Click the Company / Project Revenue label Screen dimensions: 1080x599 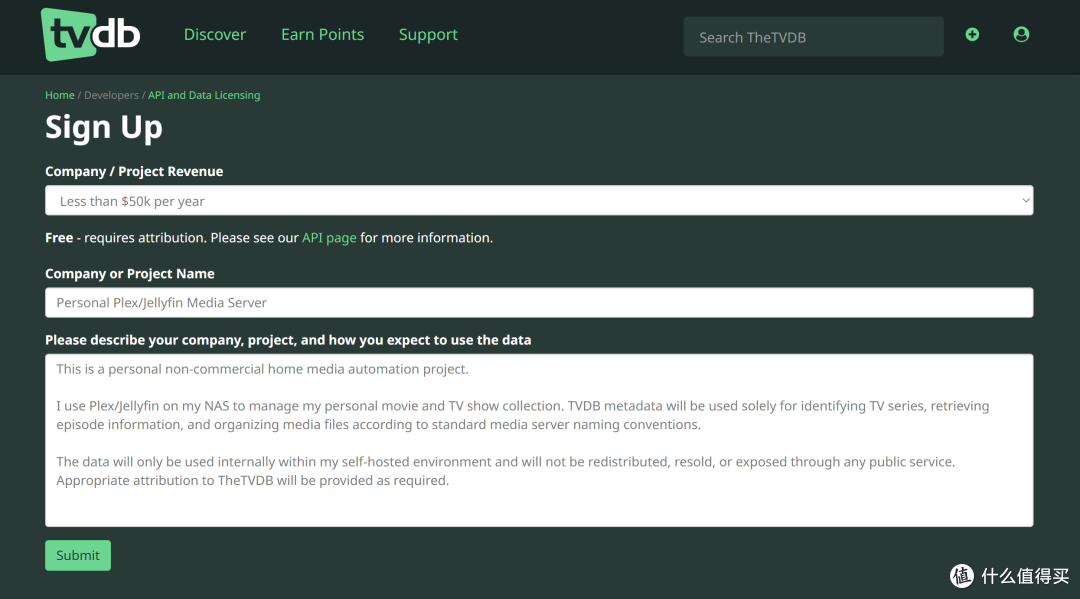coord(134,171)
